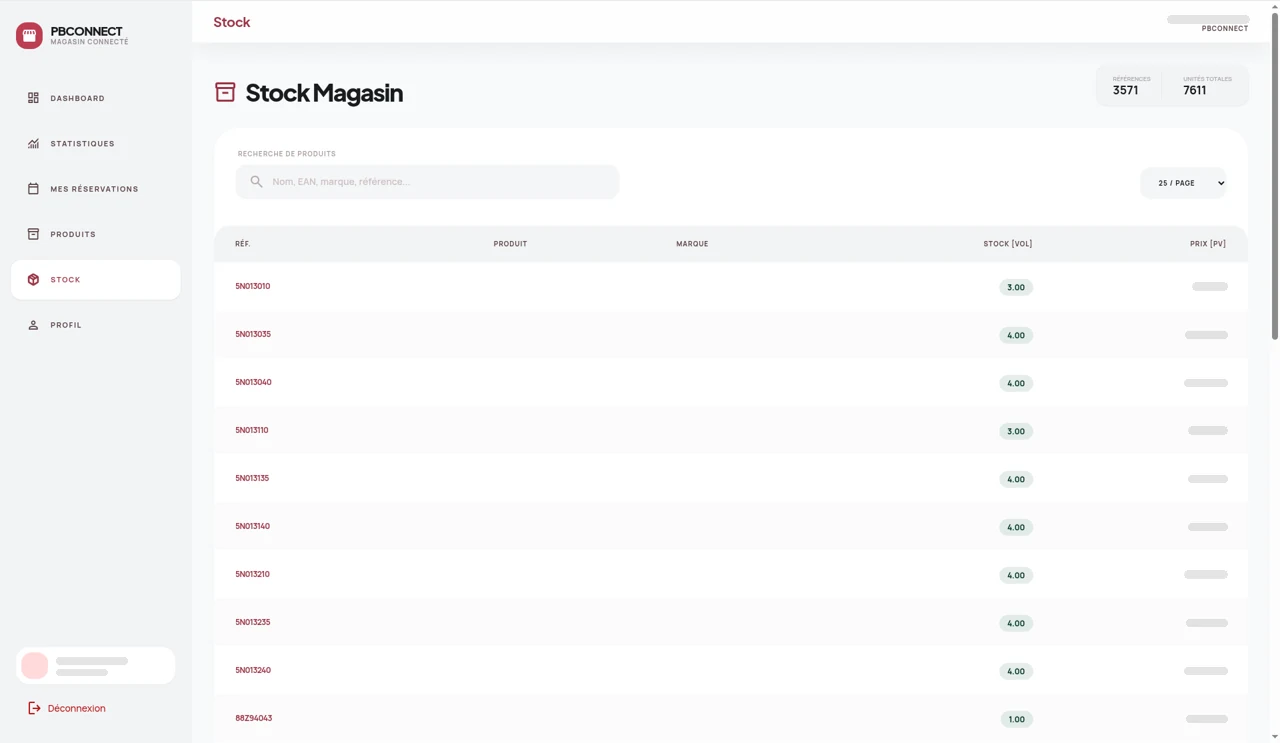This screenshot has width=1280, height=743.
Task: Select reference 5N013235
Action: coord(253,622)
